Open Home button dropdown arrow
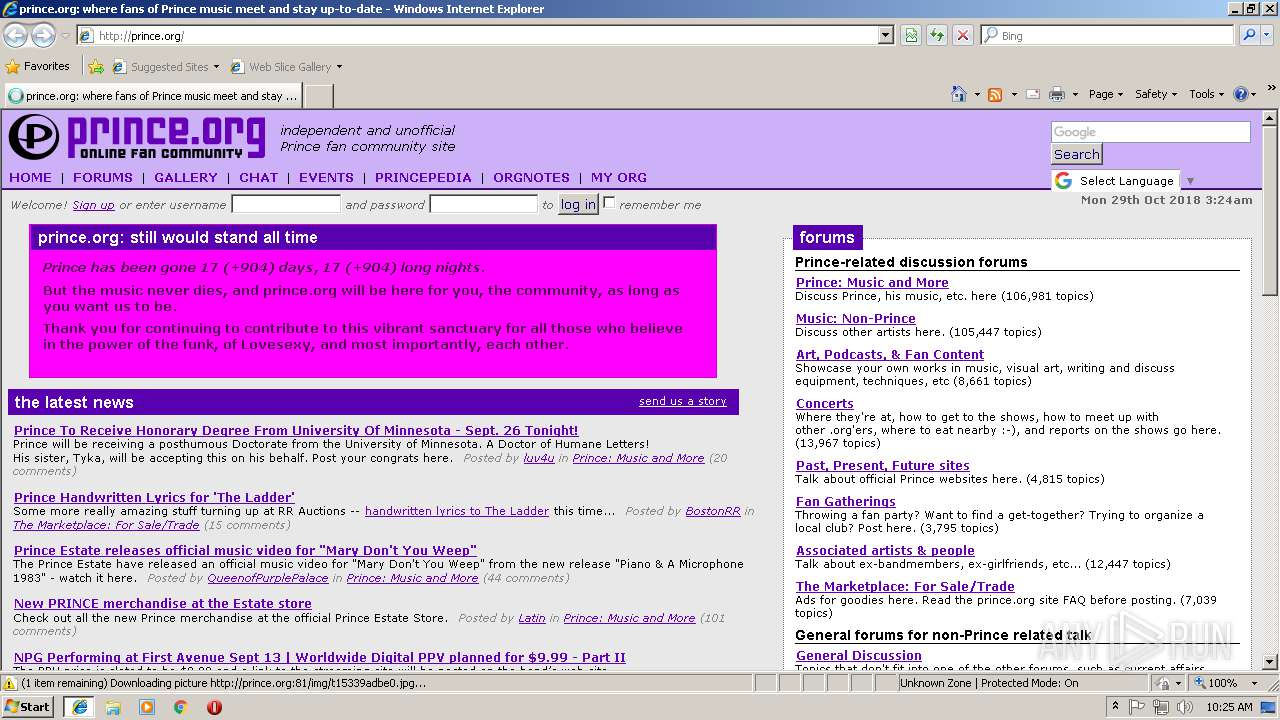Viewport: 1280px width, 720px height. (977, 94)
